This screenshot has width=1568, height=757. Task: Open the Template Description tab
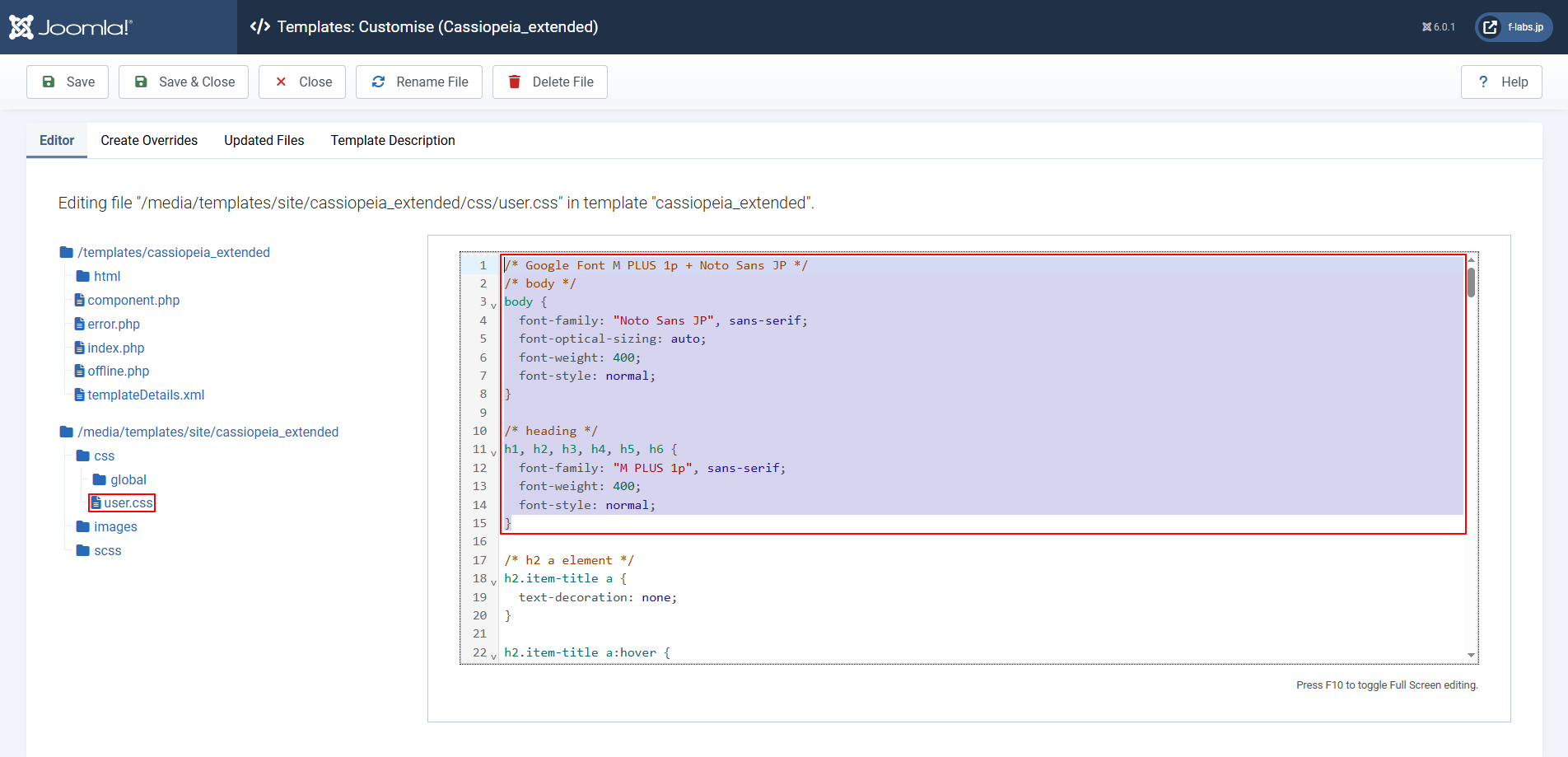click(392, 141)
